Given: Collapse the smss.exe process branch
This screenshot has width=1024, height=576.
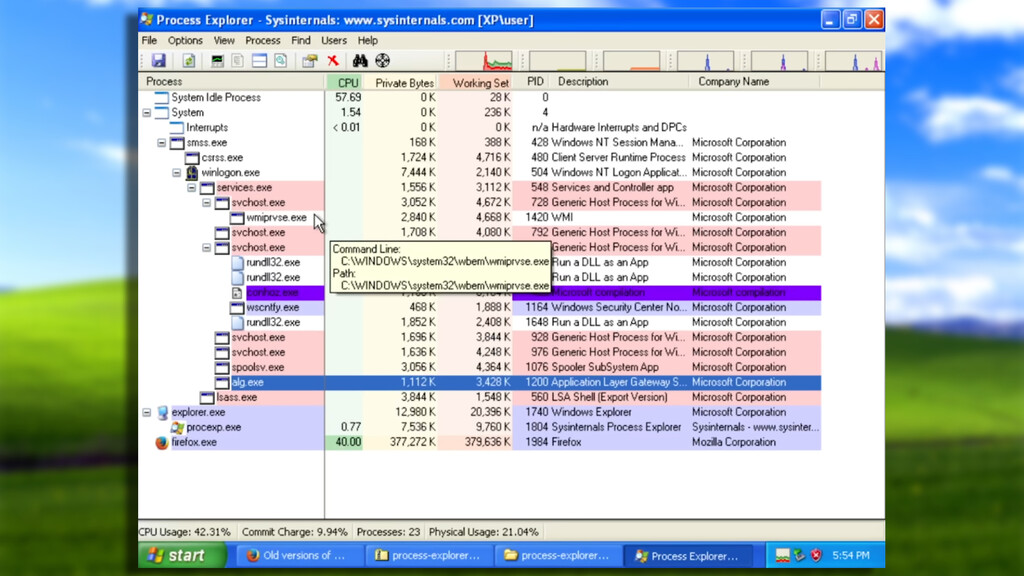Looking at the screenshot, I should pos(161,142).
